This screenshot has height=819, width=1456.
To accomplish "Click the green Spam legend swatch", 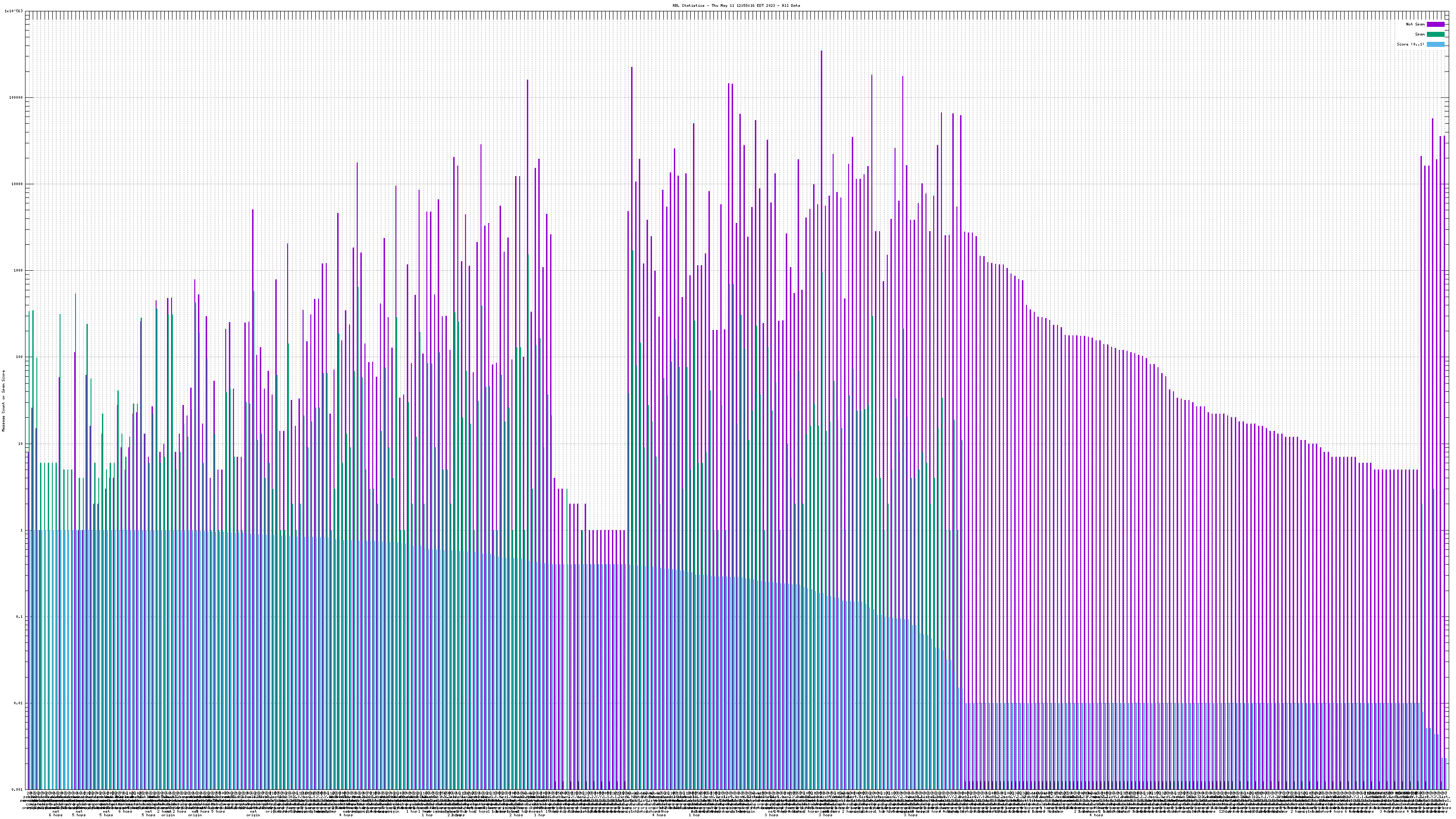I will (1436, 35).
